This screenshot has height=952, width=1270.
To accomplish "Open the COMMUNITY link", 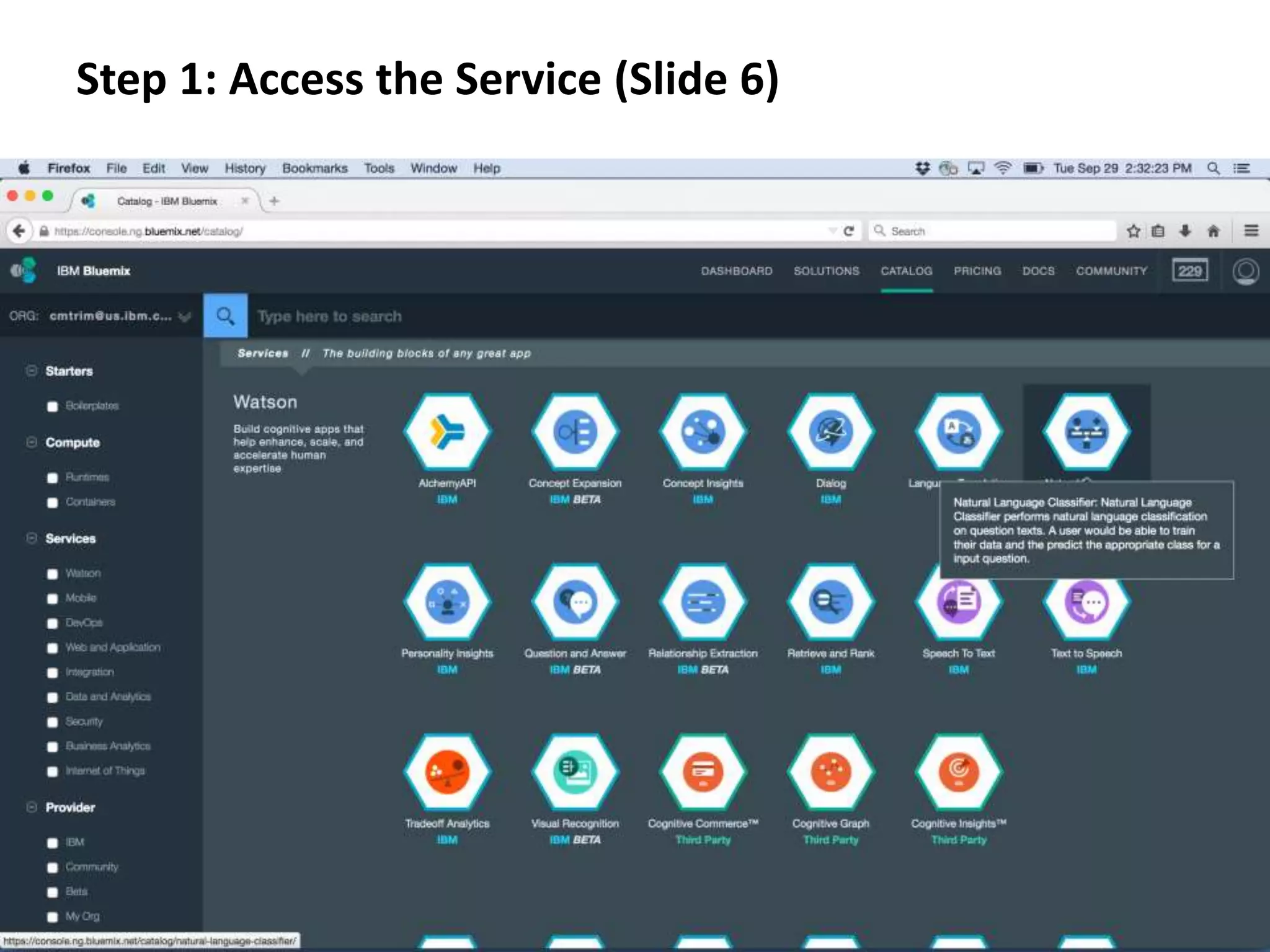I will click(x=1112, y=271).
